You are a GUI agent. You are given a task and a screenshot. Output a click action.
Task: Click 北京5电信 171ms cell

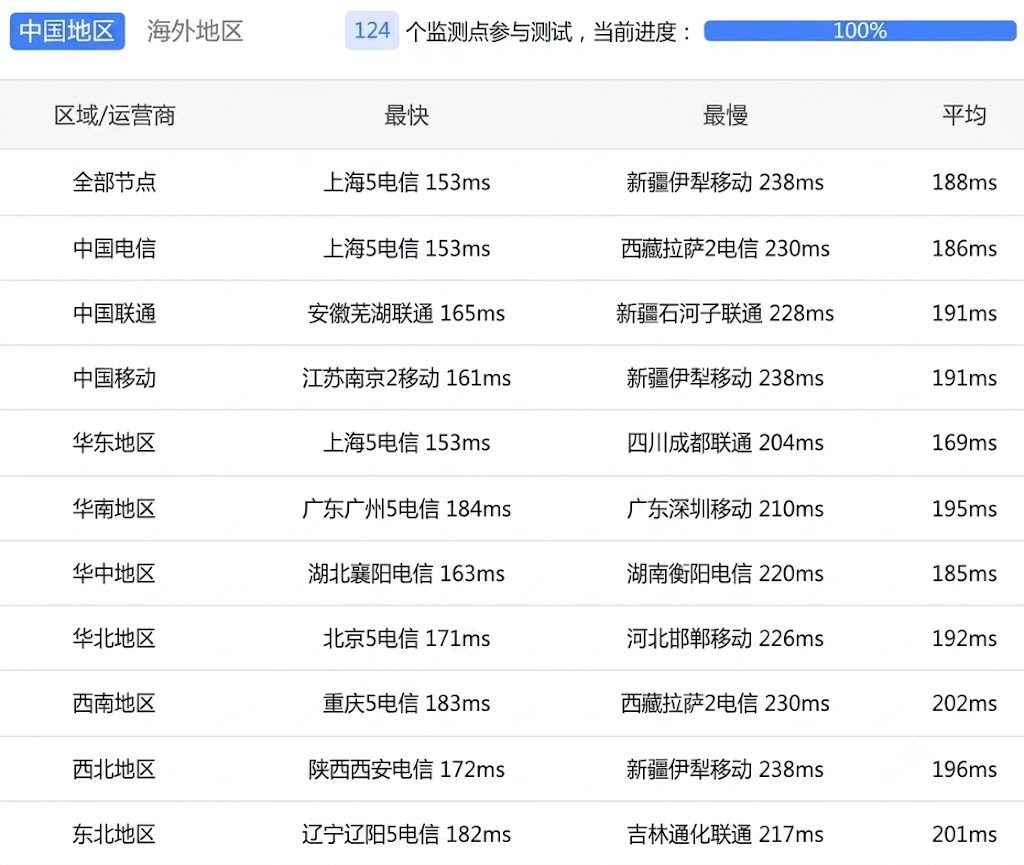(x=406, y=638)
